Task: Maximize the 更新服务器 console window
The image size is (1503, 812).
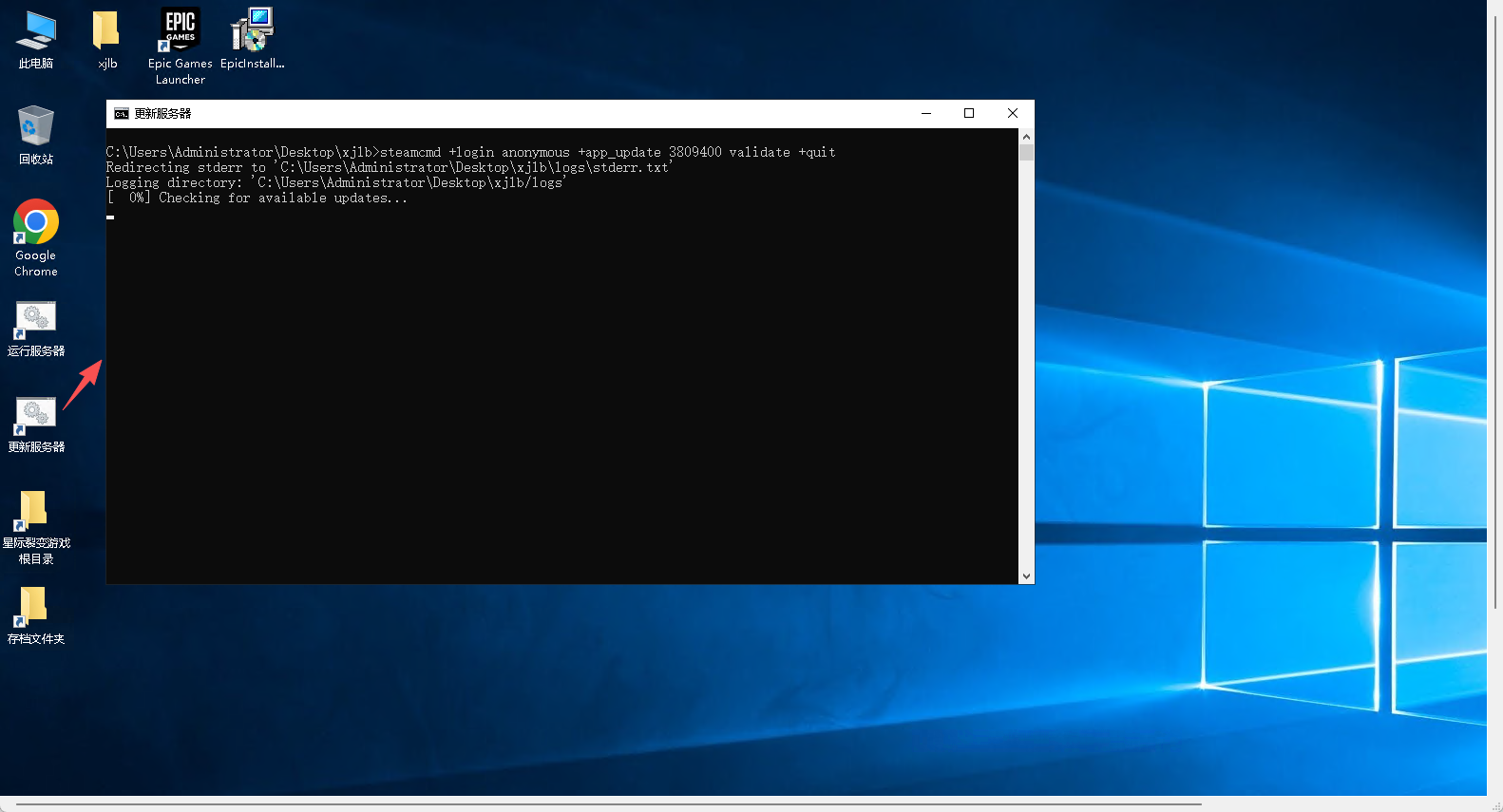Action: tap(969, 114)
